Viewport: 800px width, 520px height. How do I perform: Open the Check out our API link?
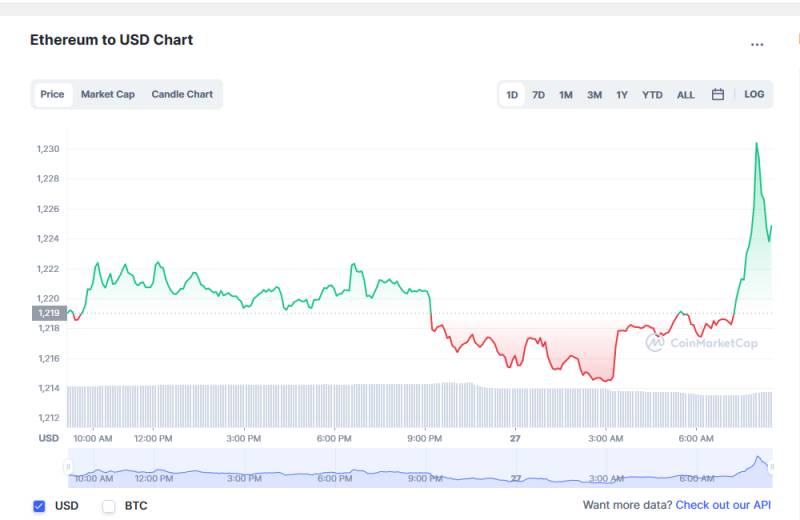click(x=723, y=505)
